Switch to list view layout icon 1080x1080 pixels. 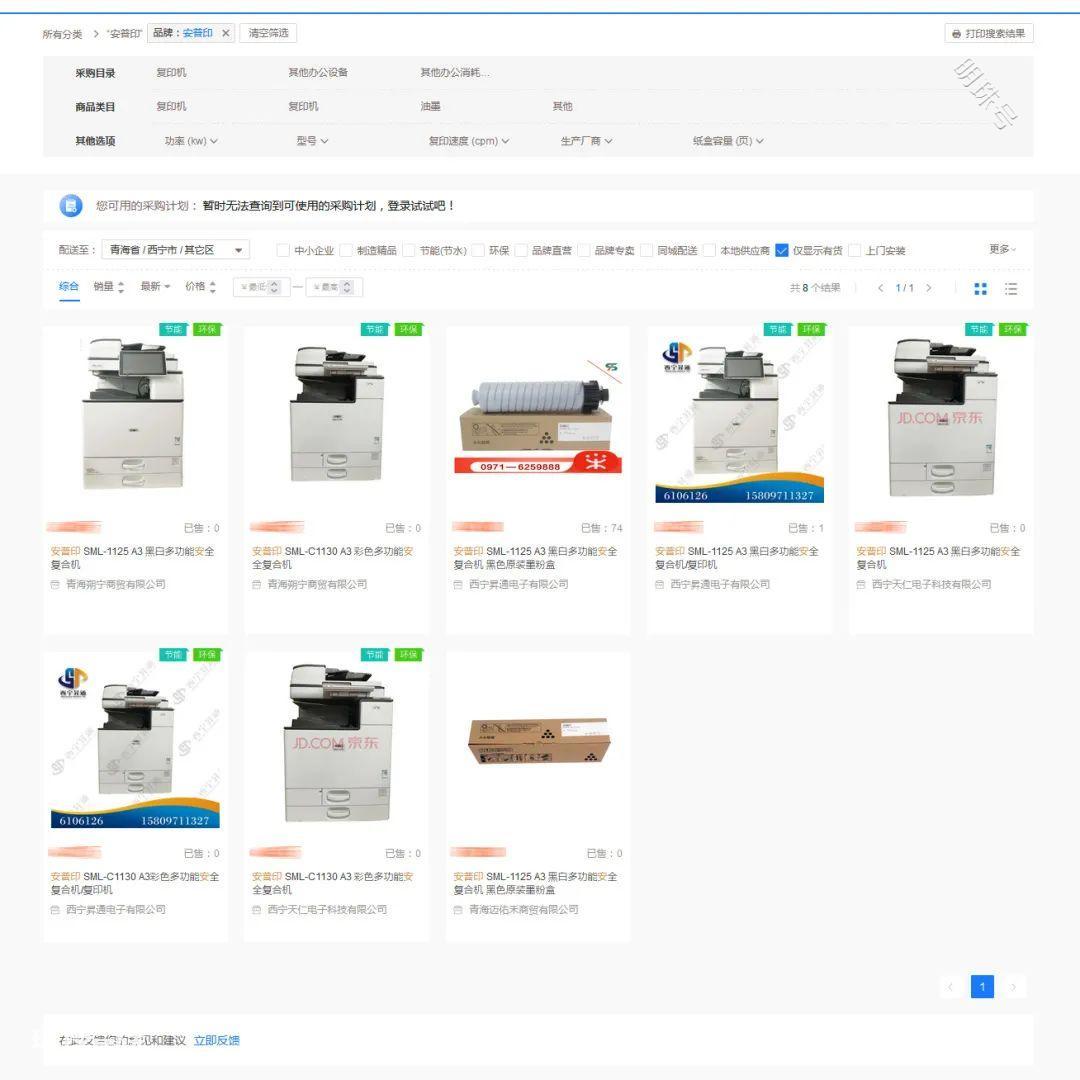pyautogui.click(x=1010, y=289)
